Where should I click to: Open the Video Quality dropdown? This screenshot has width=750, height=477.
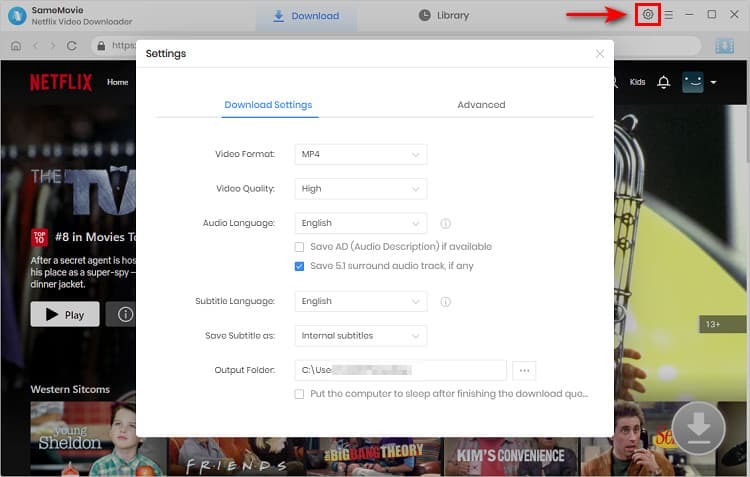tap(361, 189)
